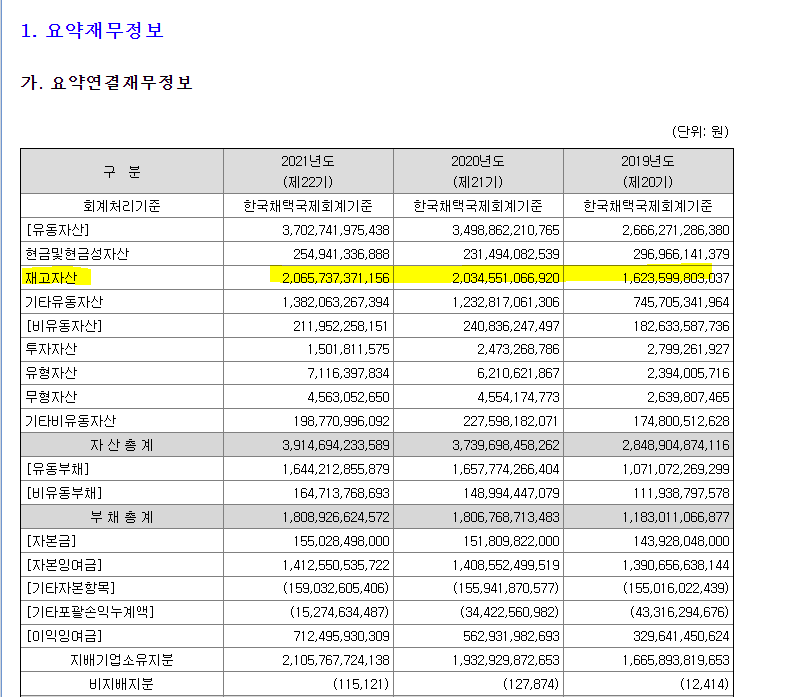Viewport: 788px width, 697px height.
Task: Click the highlighted '재고자산' row label
Action: coord(51,278)
